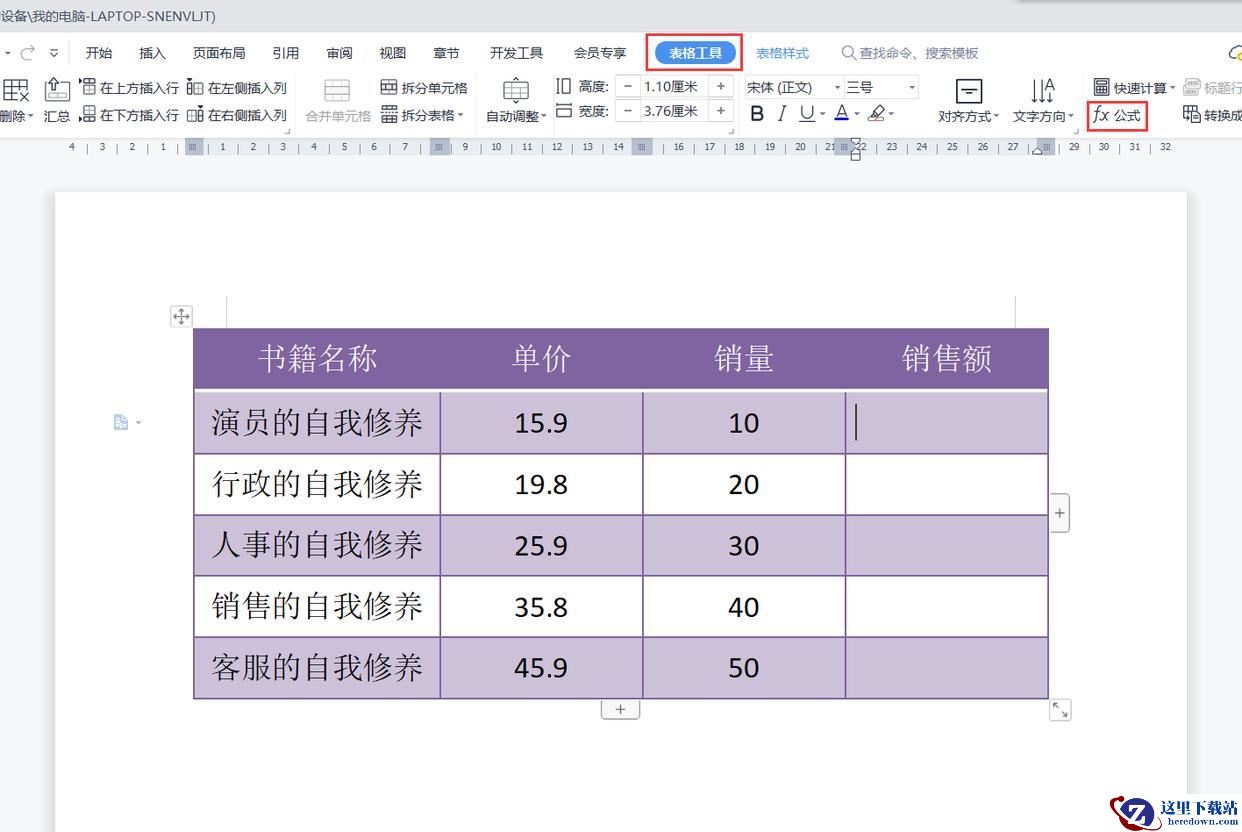Click the 汇总 summary icon
The width and height of the screenshot is (1242, 832).
click(x=57, y=100)
